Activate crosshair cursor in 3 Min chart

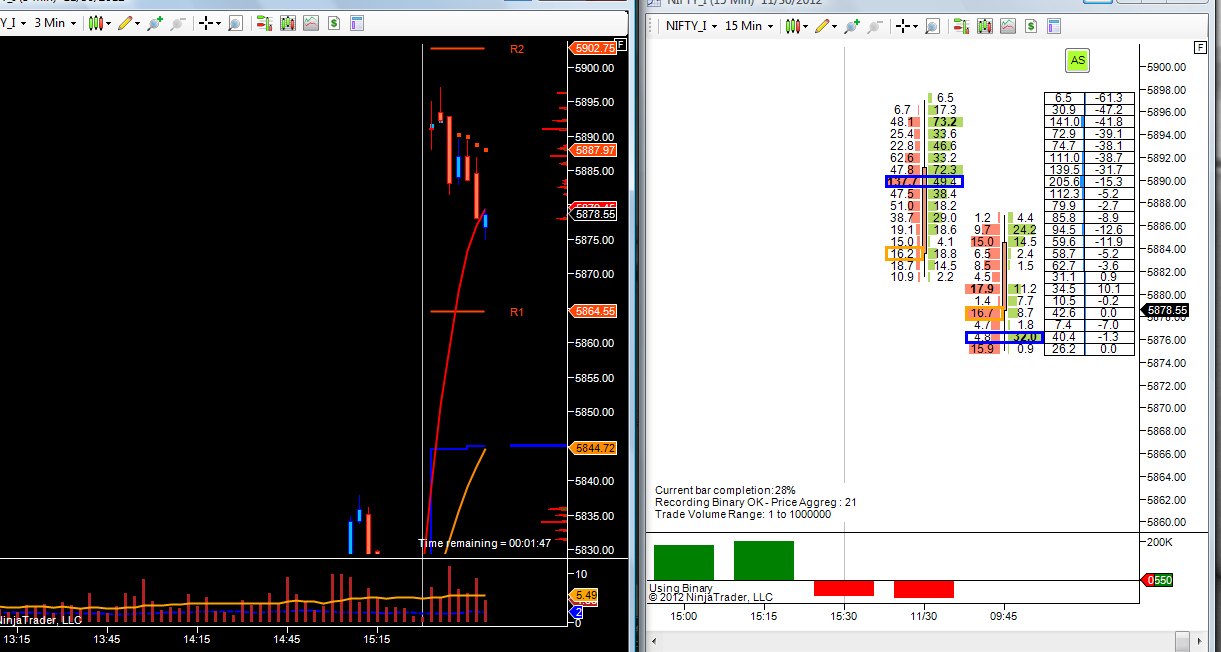207,23
